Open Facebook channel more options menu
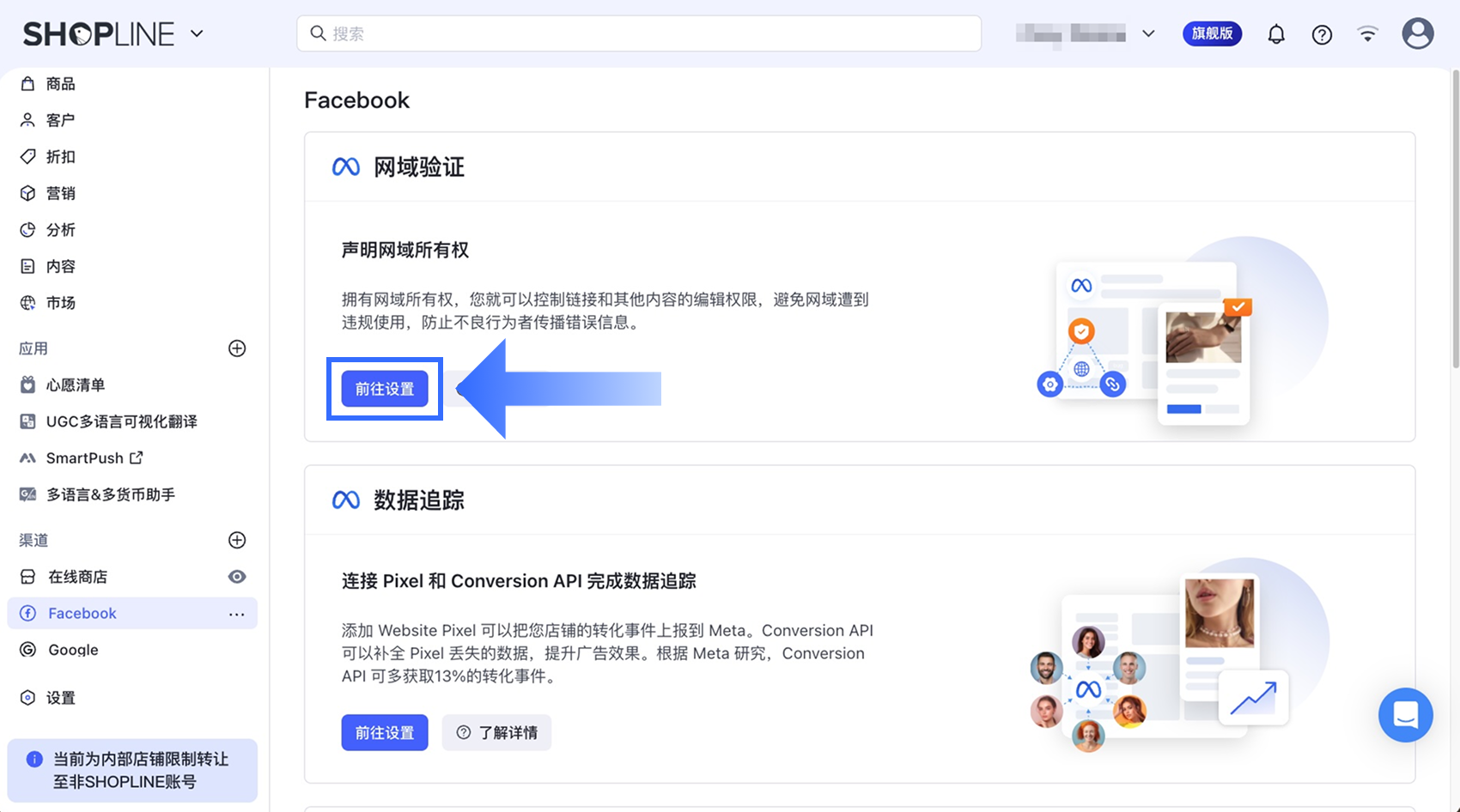The width and height of the screenshot is (1460, 812). [237, 614]
